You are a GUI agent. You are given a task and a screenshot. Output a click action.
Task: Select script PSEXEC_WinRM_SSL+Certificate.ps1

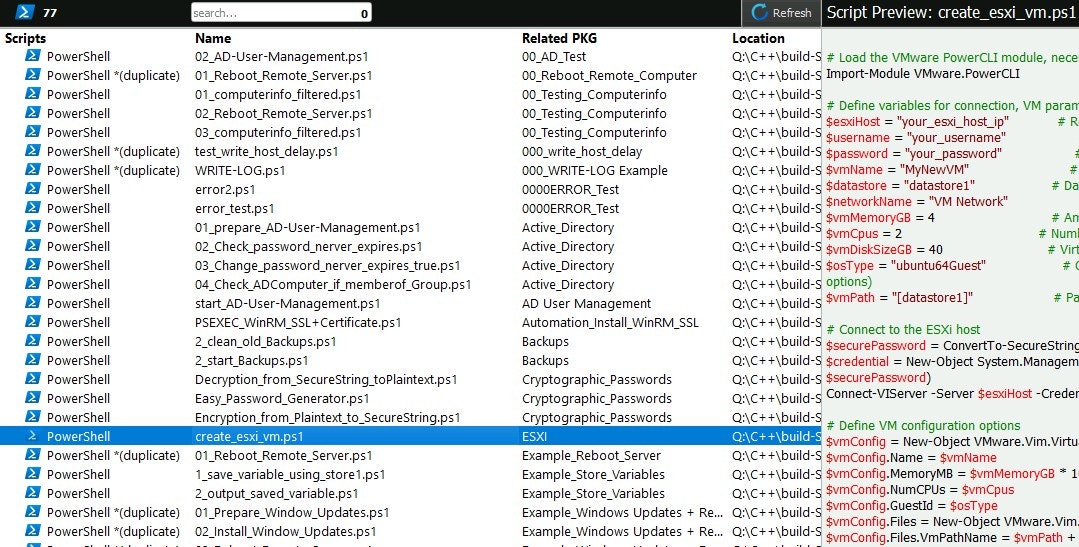tap(298, 322)
